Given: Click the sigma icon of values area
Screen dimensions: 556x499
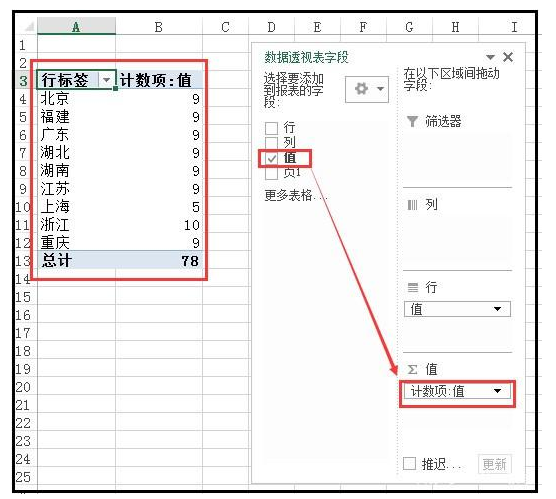Looking at the screenshot, I should pyautogui.click(x=412, y=370).
